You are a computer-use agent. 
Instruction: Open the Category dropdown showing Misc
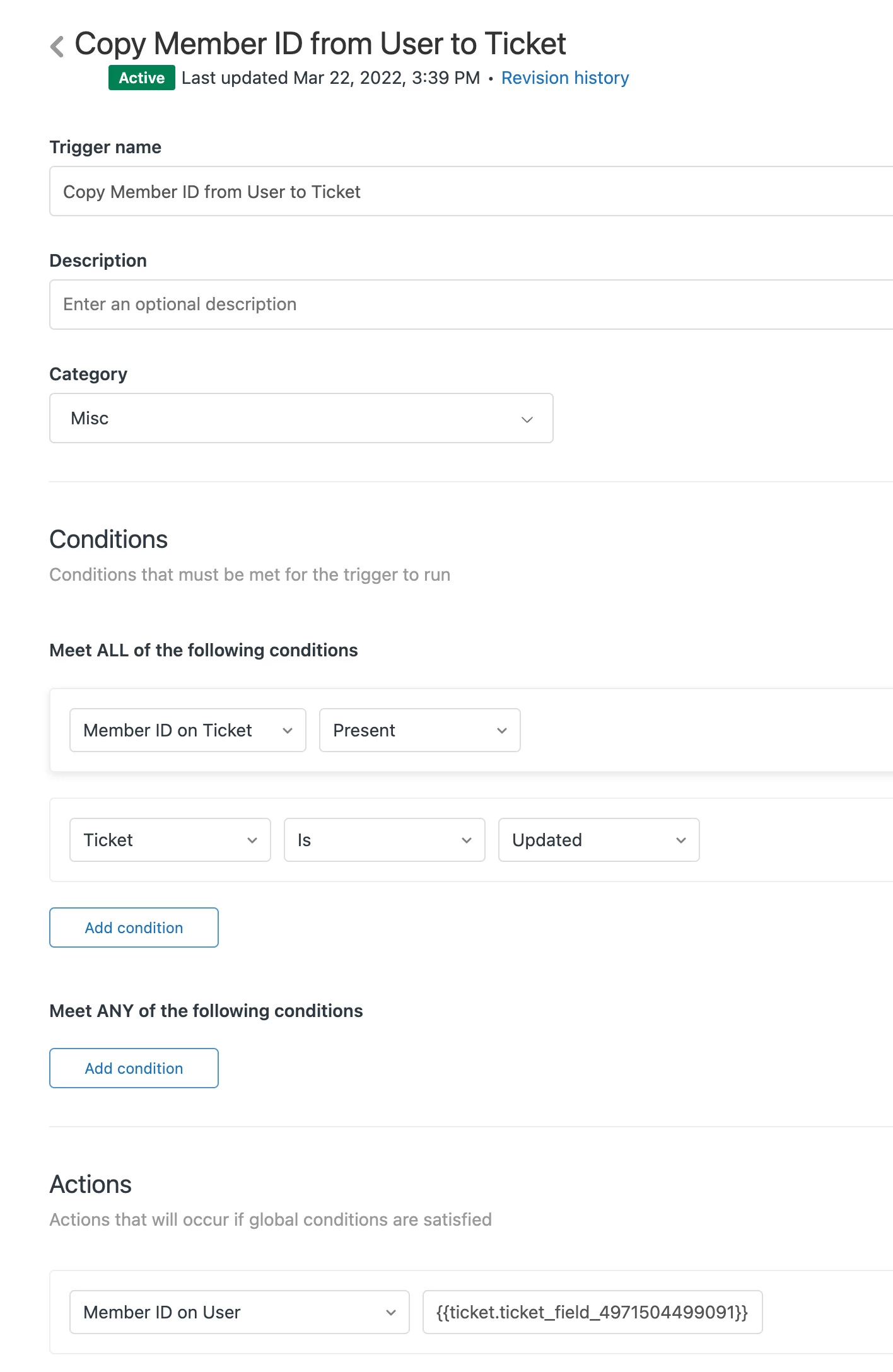coord(301,418)
